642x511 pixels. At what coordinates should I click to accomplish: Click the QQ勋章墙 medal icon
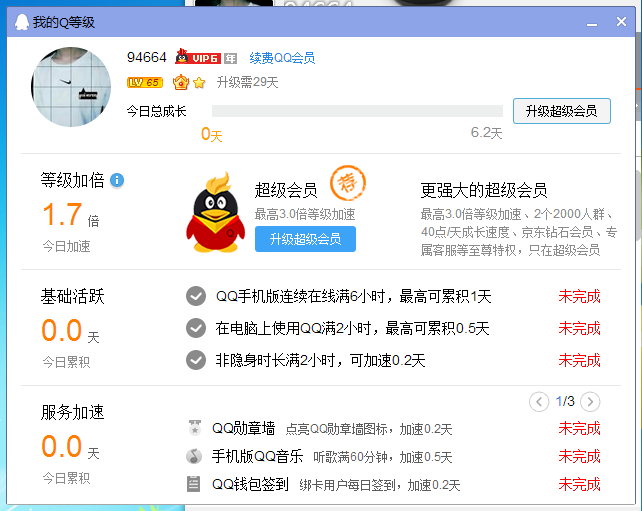tap(194, 427)
